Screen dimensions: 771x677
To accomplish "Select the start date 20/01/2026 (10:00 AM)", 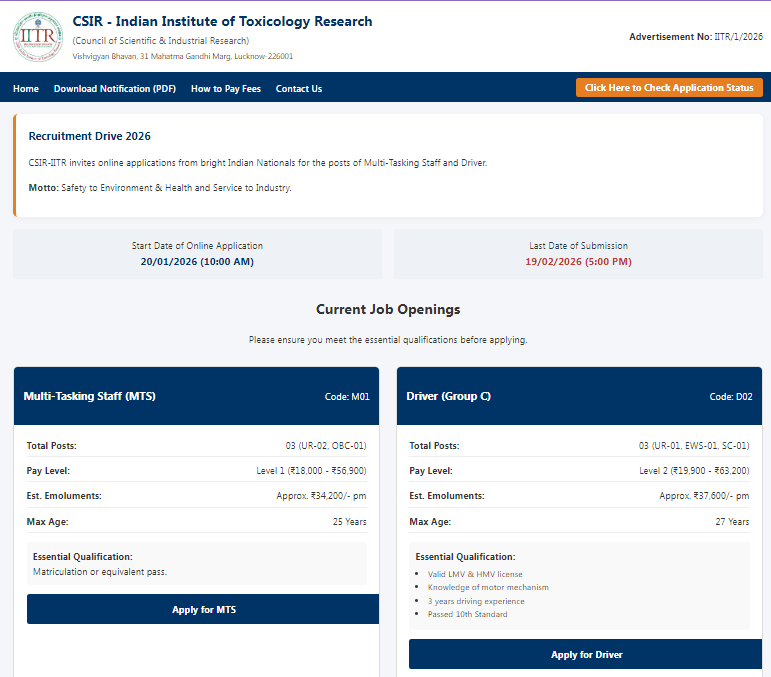I will (197, 262).
